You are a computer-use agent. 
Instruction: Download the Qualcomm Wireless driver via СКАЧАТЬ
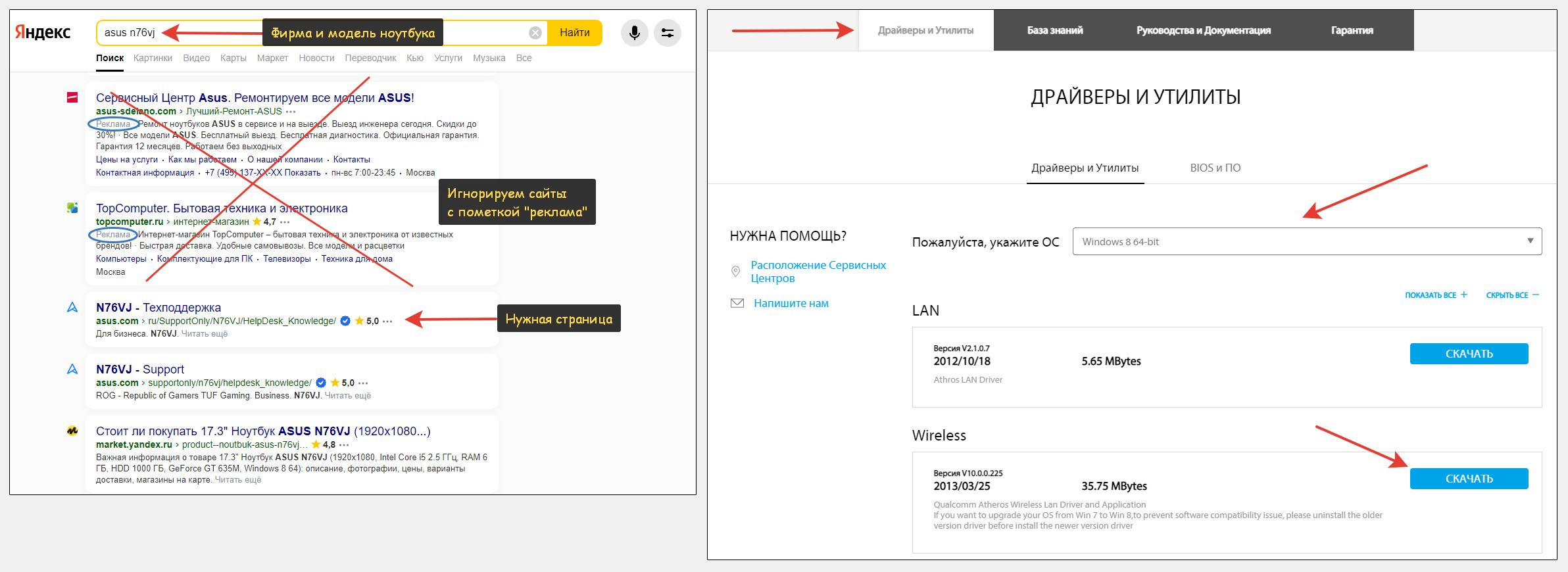pyautogui.click(x=1469, y=479)
